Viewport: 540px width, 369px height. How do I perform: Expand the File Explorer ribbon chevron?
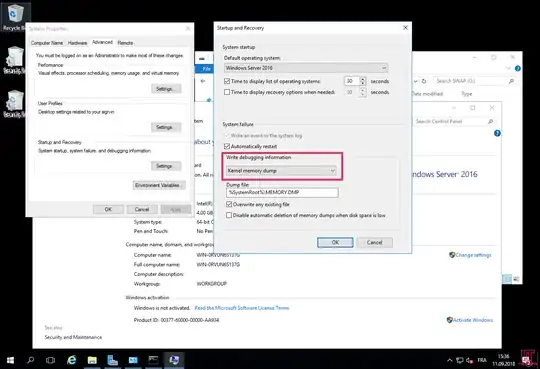[x=508, y=69]
